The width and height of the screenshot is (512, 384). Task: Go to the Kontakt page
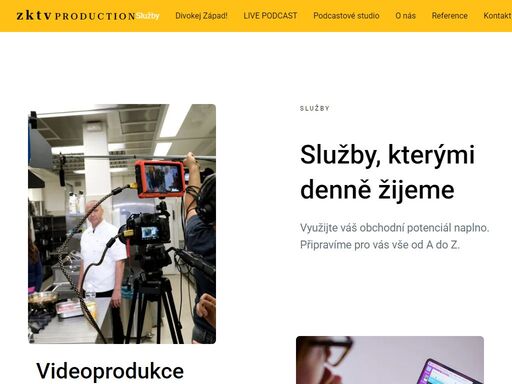(x=497, y=16)
